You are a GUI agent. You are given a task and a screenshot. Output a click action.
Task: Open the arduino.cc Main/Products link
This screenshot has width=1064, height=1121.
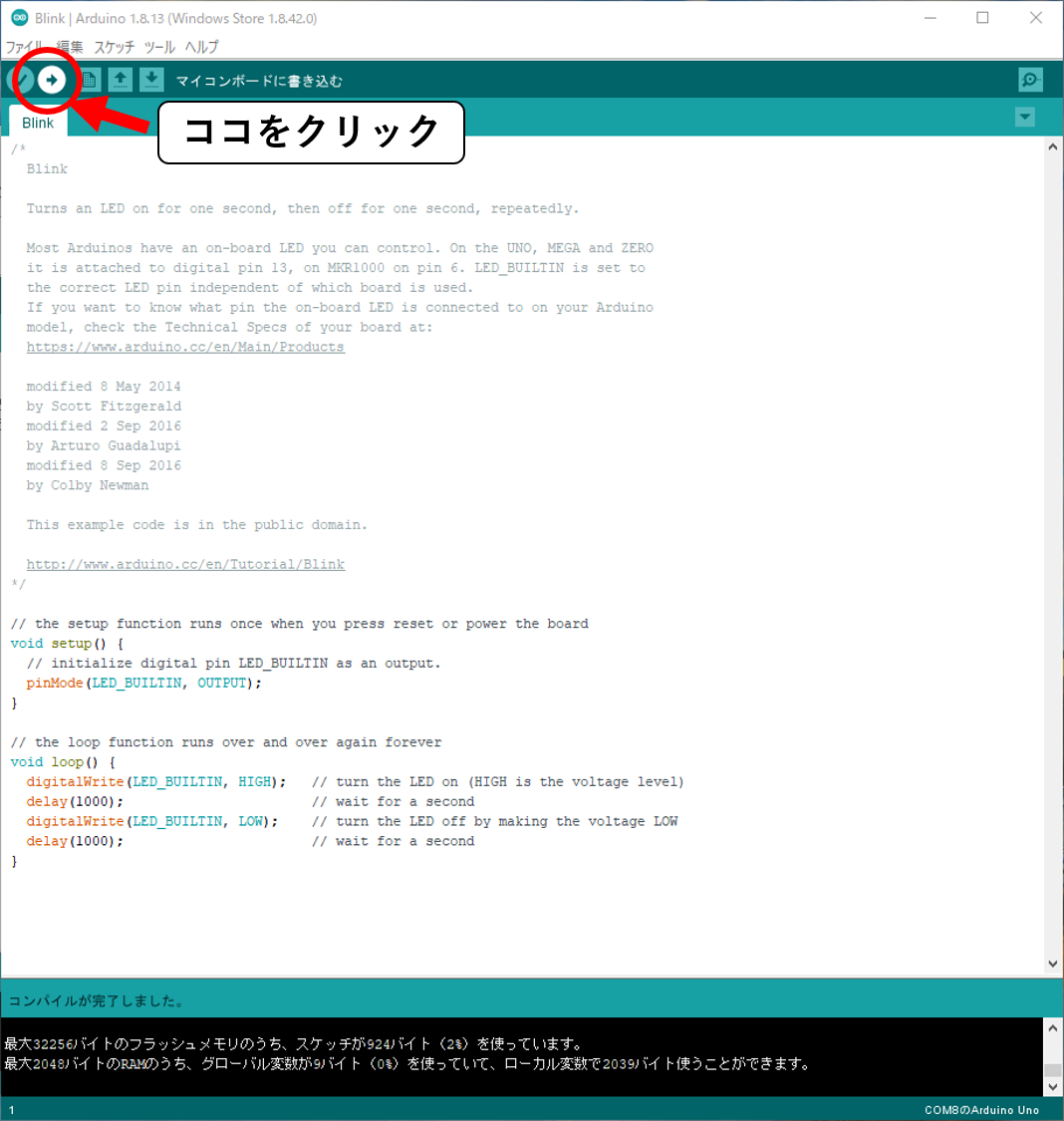tap(185, 347)
